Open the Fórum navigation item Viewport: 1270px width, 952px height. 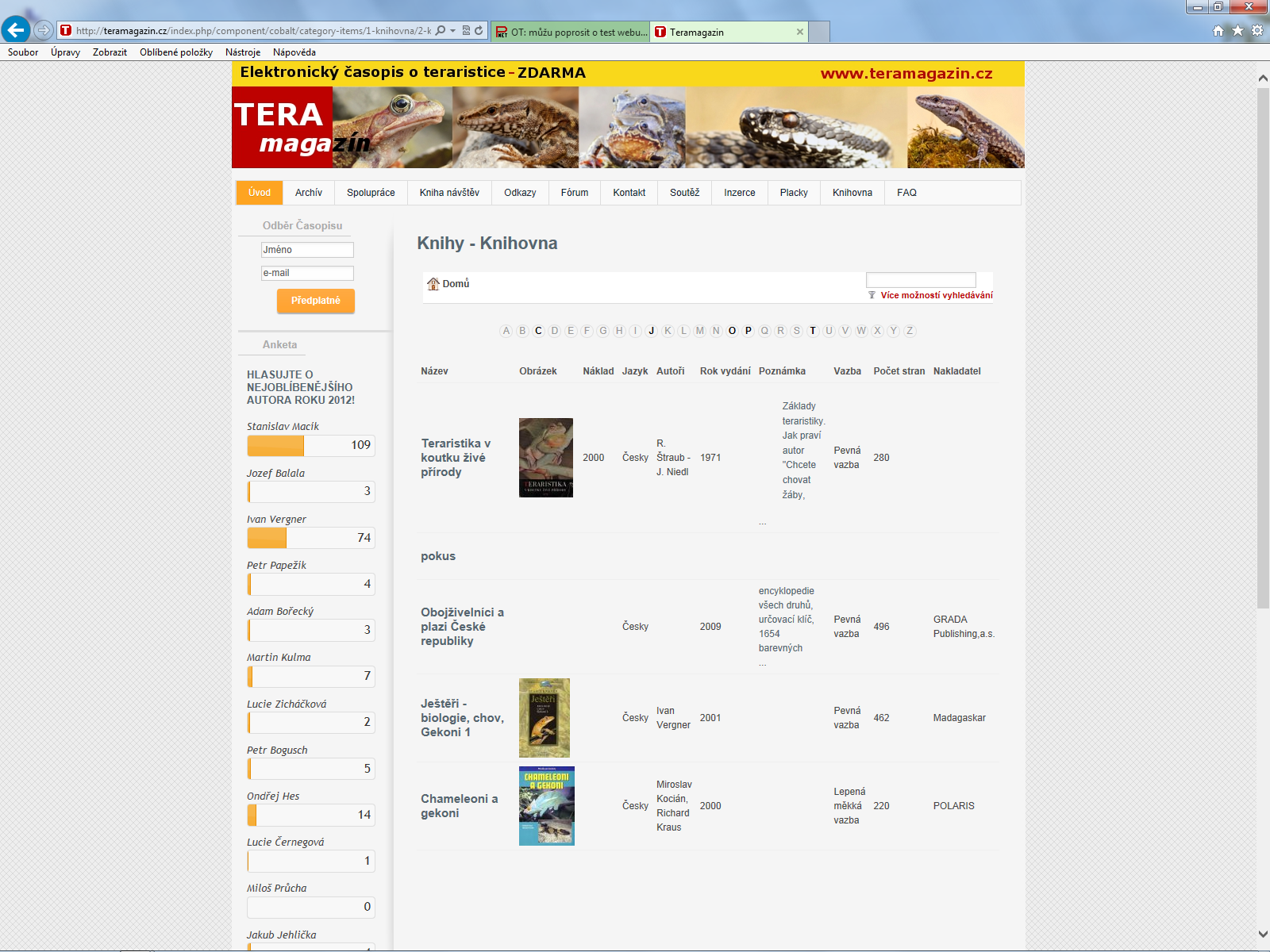click(x=575, y=193)
